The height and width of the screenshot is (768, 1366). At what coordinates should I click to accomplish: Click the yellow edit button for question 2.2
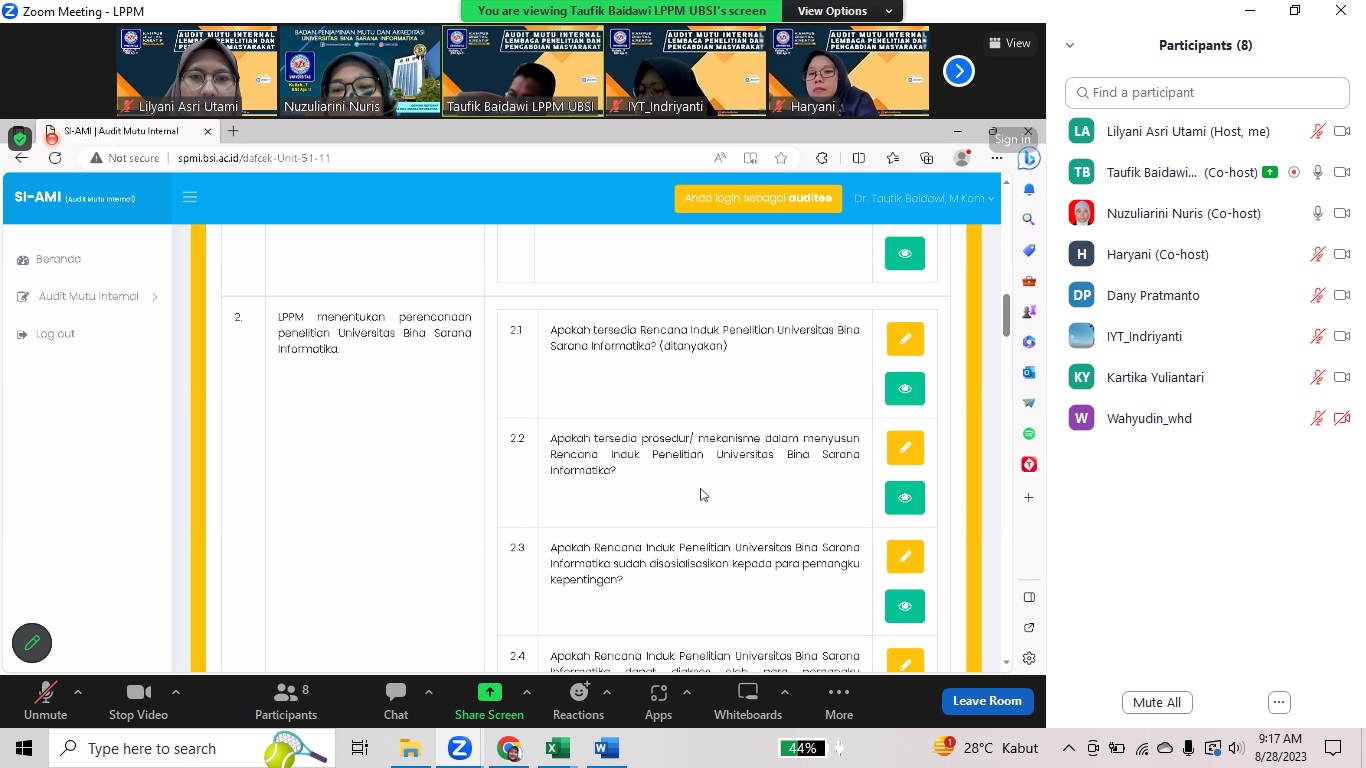click(905, 448)
